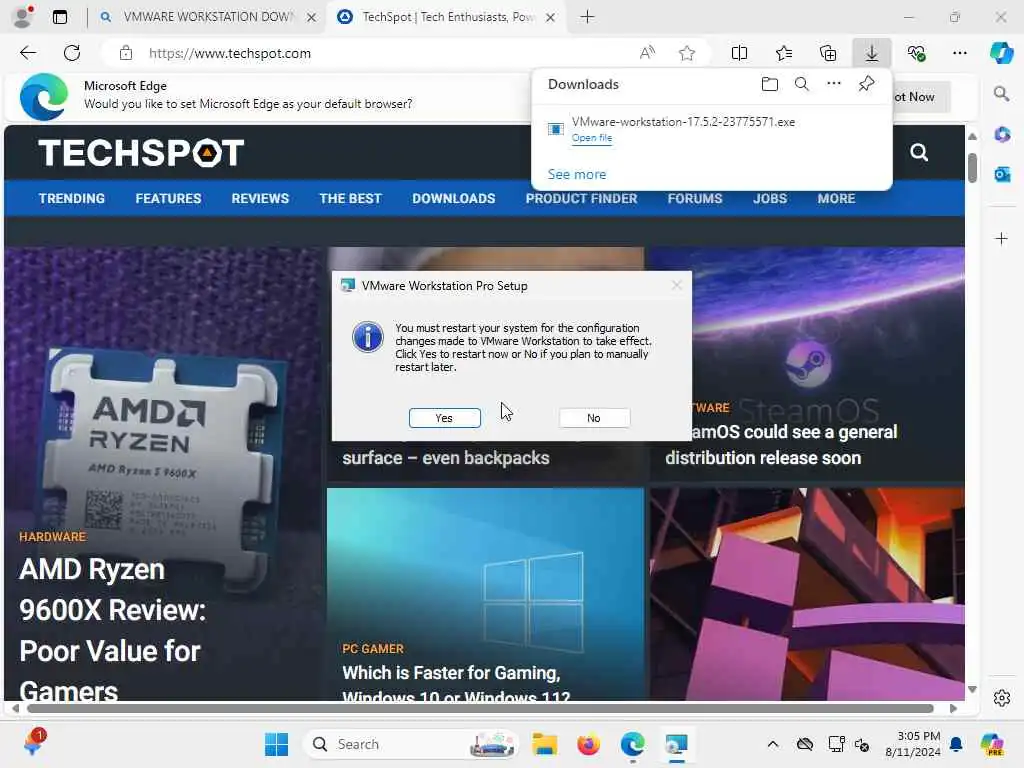The width and height of the screenshot is (1024, 768).
Task: Open Microsoft Edge taskbar icon
Action: coord(632,744)
